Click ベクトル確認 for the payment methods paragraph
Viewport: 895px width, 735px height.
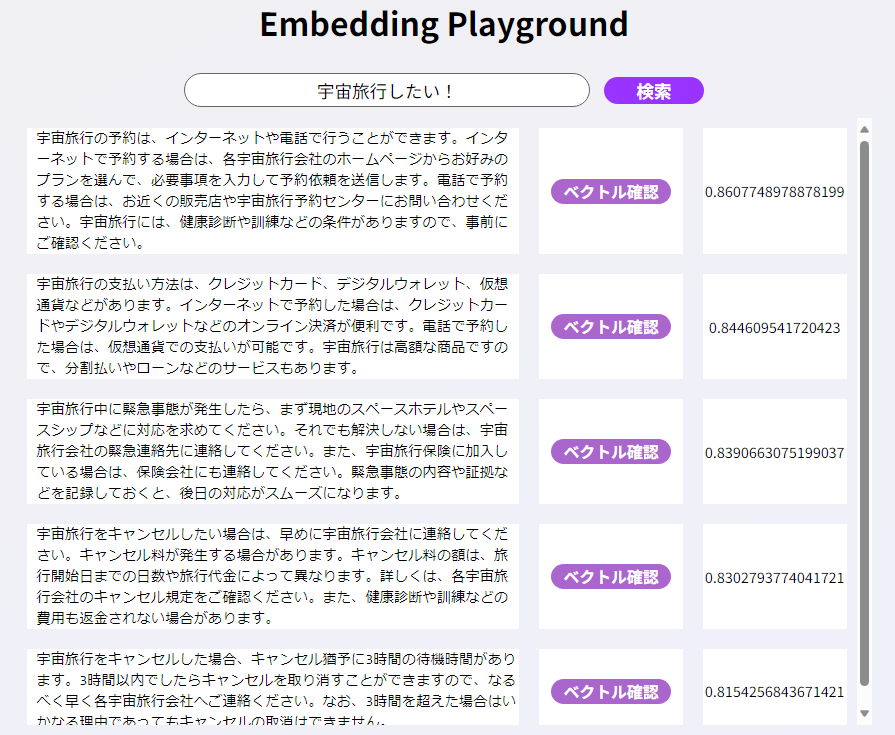pyautogui.click(x=611, y=326)
